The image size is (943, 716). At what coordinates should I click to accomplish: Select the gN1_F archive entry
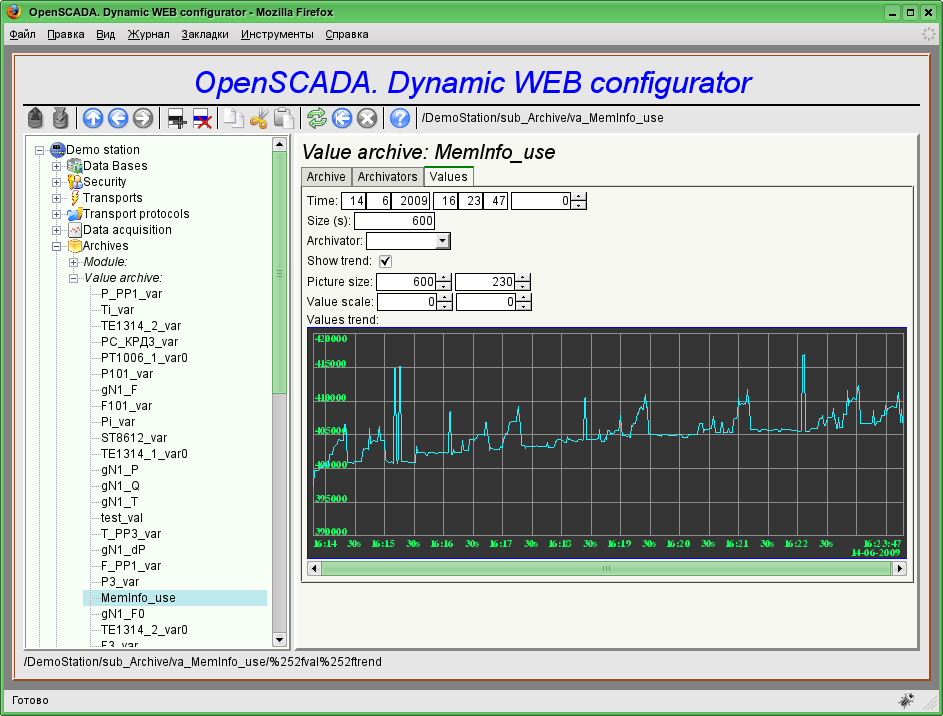coord(119,390)
